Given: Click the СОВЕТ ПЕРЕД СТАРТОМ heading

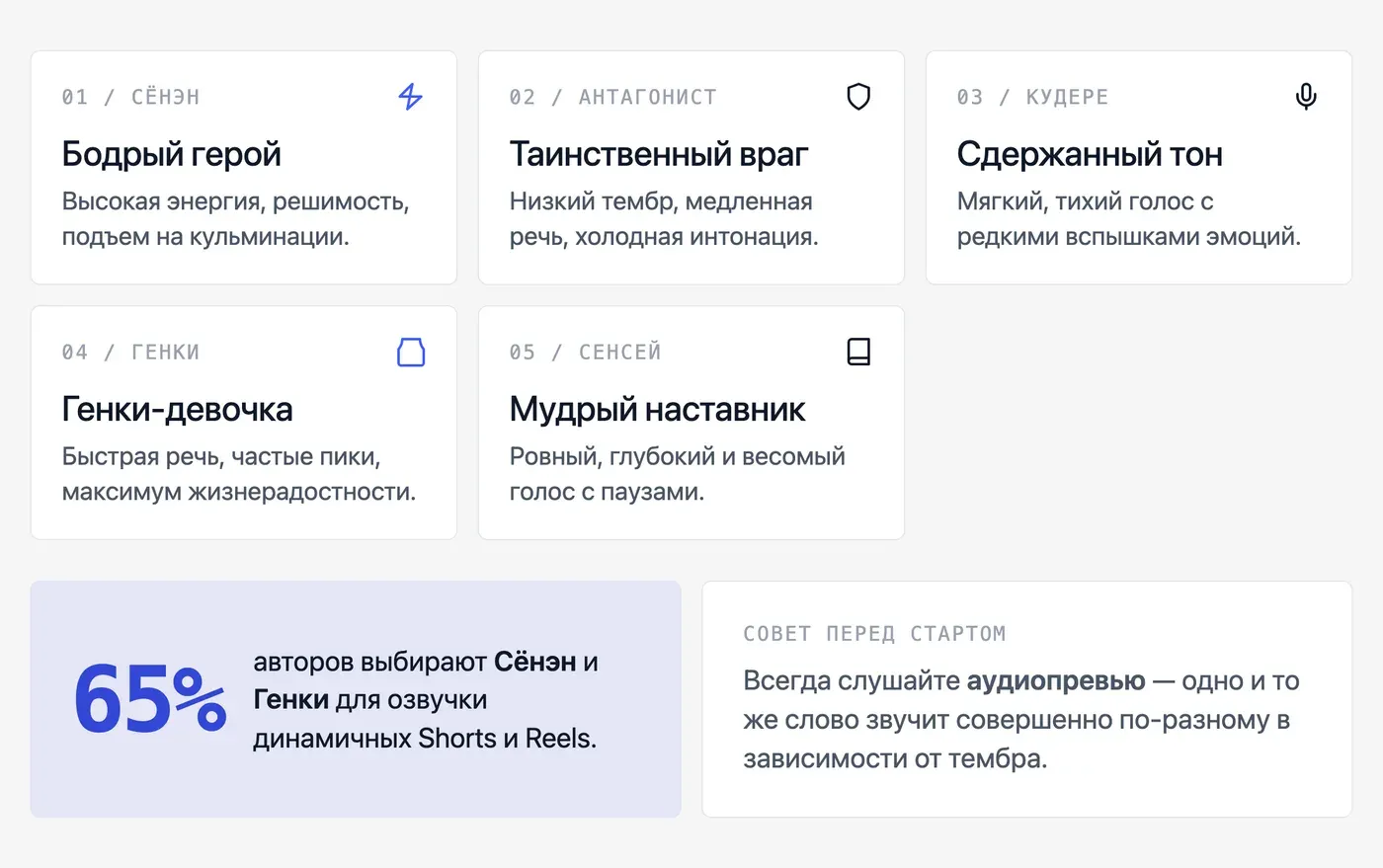Looking at the screenshot, I should coord(874,633).
